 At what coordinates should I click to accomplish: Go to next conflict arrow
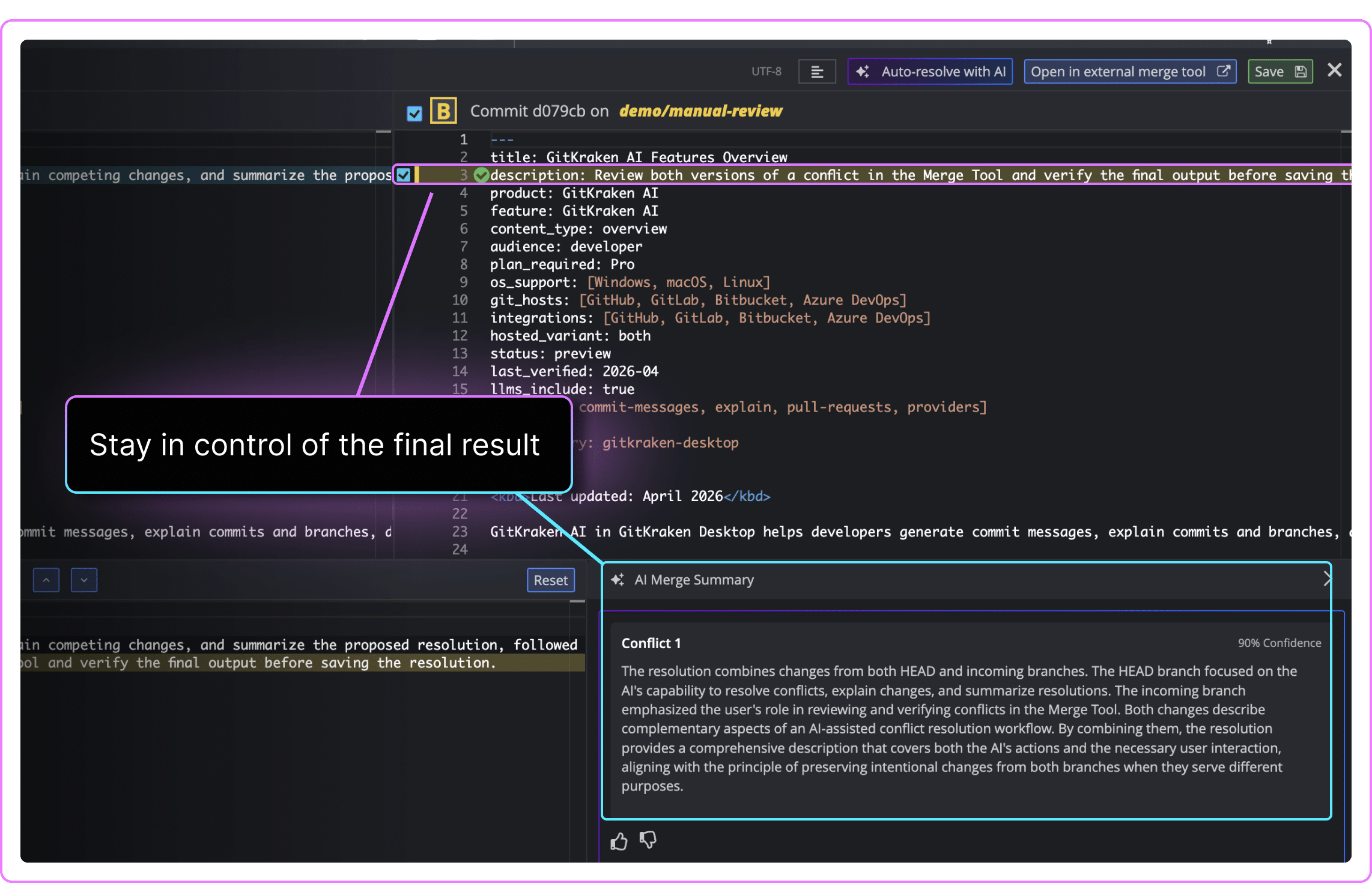(84, 580)
